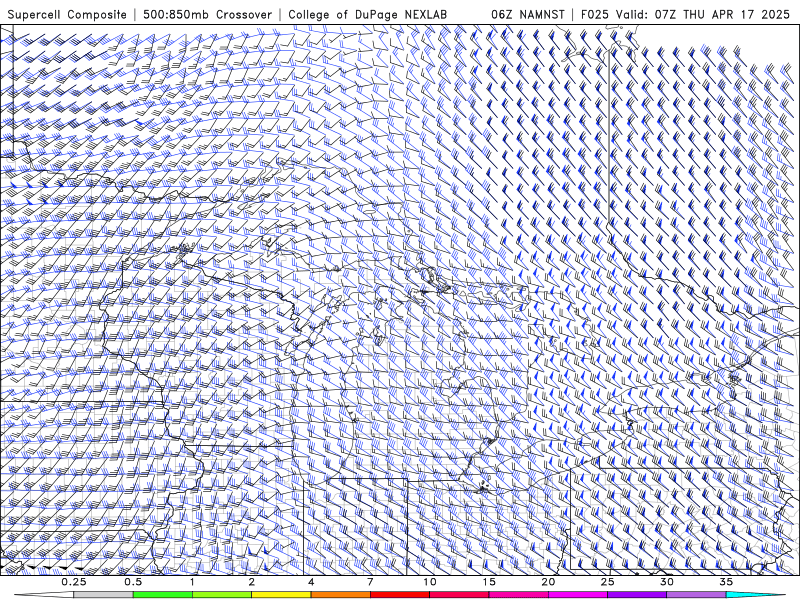
Task: Click the cyan arrow end above 35
Action: click(x=757, y=595)
